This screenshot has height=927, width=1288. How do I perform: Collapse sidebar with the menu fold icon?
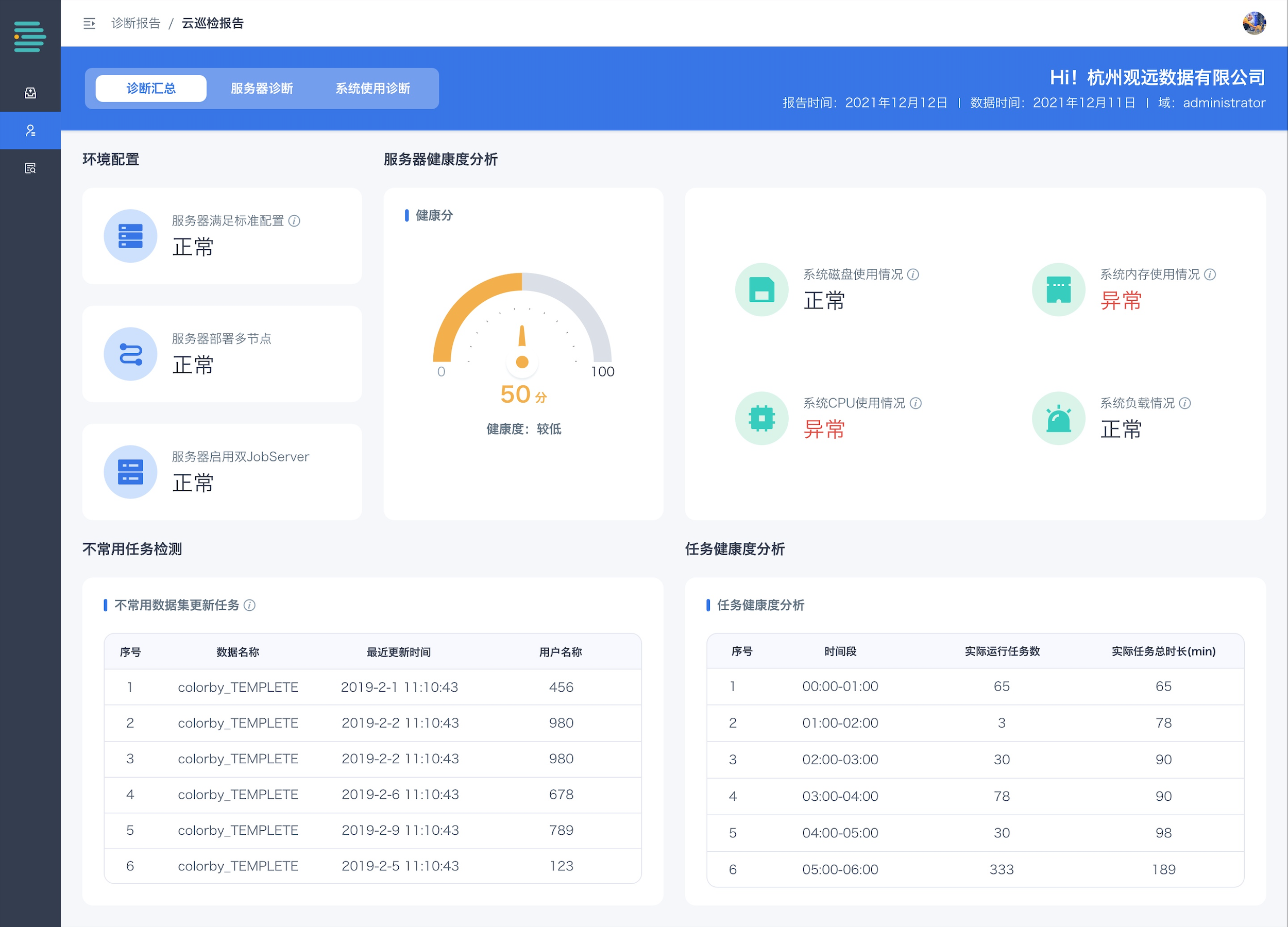(89, 23)
